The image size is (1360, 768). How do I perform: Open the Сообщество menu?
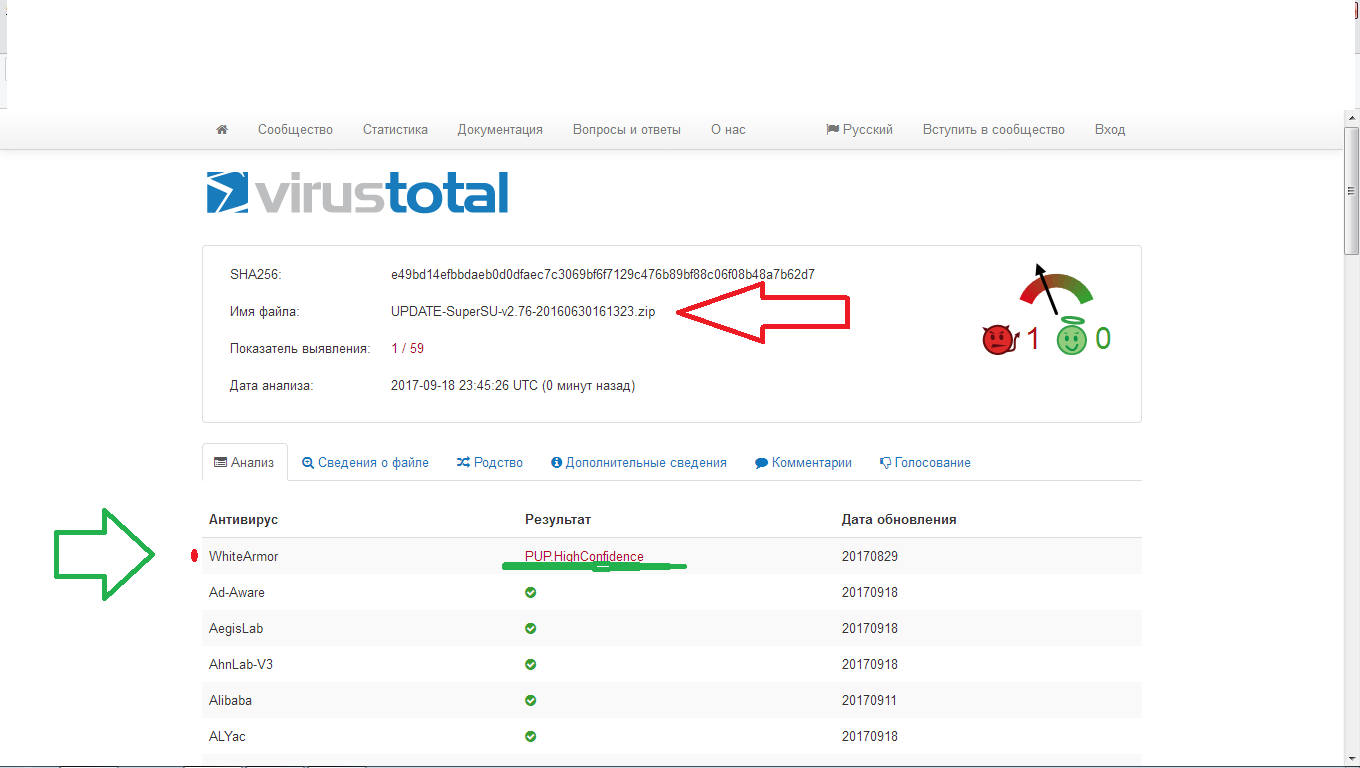pyautogui.click(x=295, y=130)
